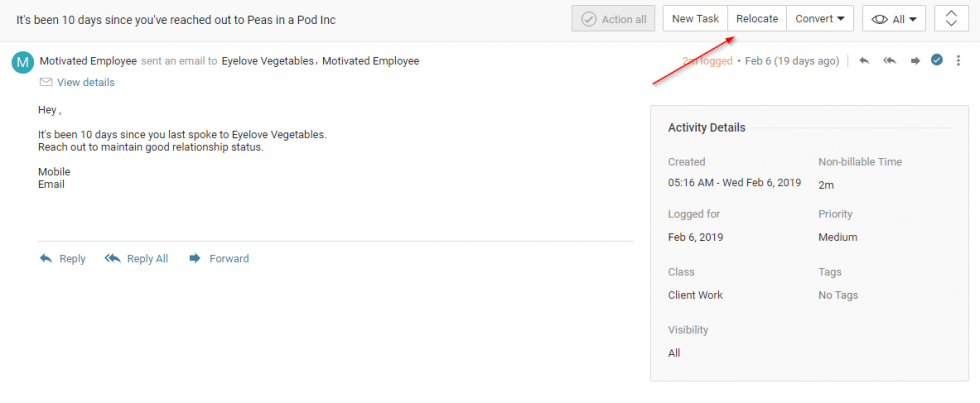Toggle the blue actioned checkmark icon
This screenshot has height=403, width=980.
point(937,61)
